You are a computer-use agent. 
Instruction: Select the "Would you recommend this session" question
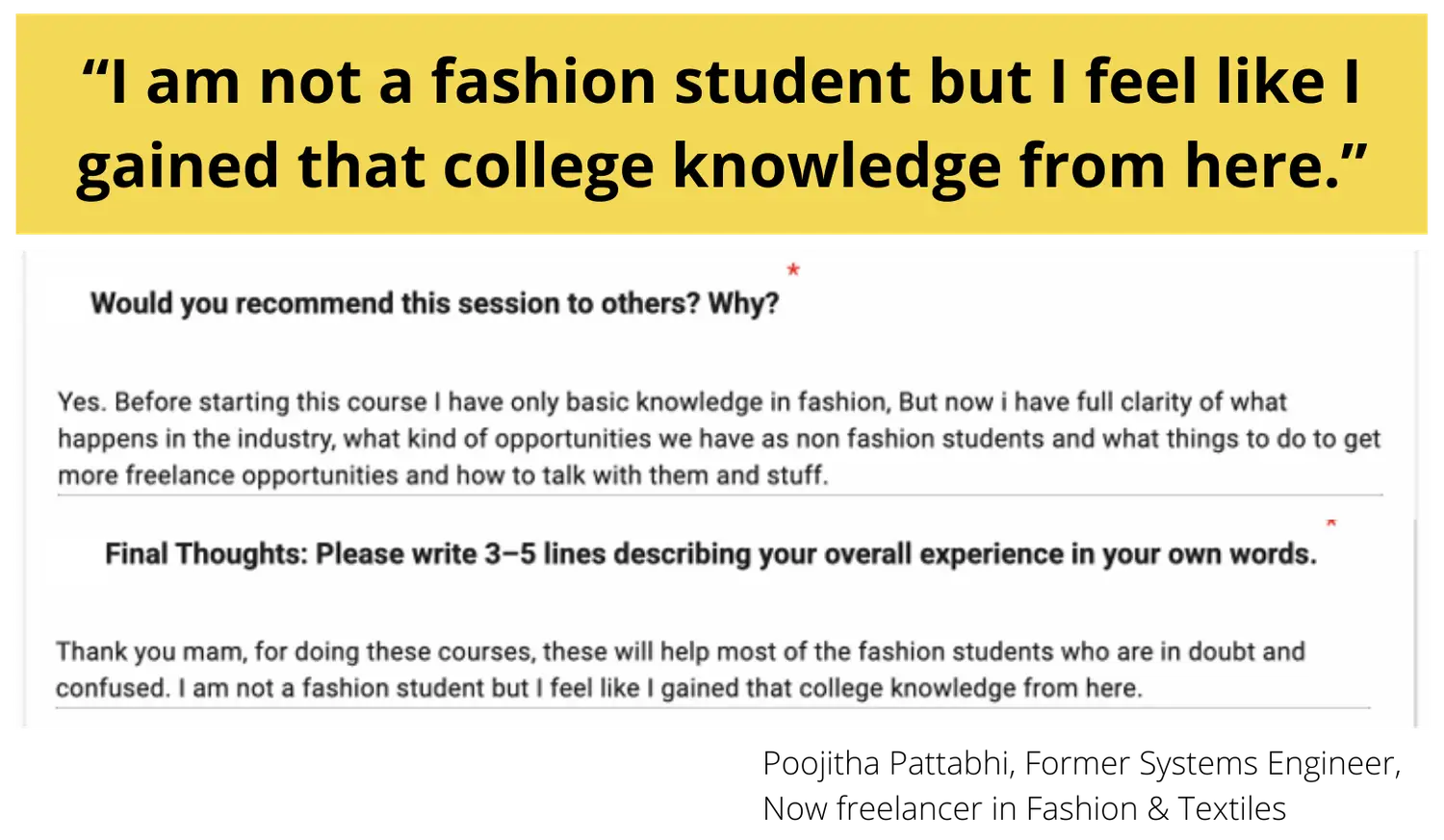click(x=434, y=304)
